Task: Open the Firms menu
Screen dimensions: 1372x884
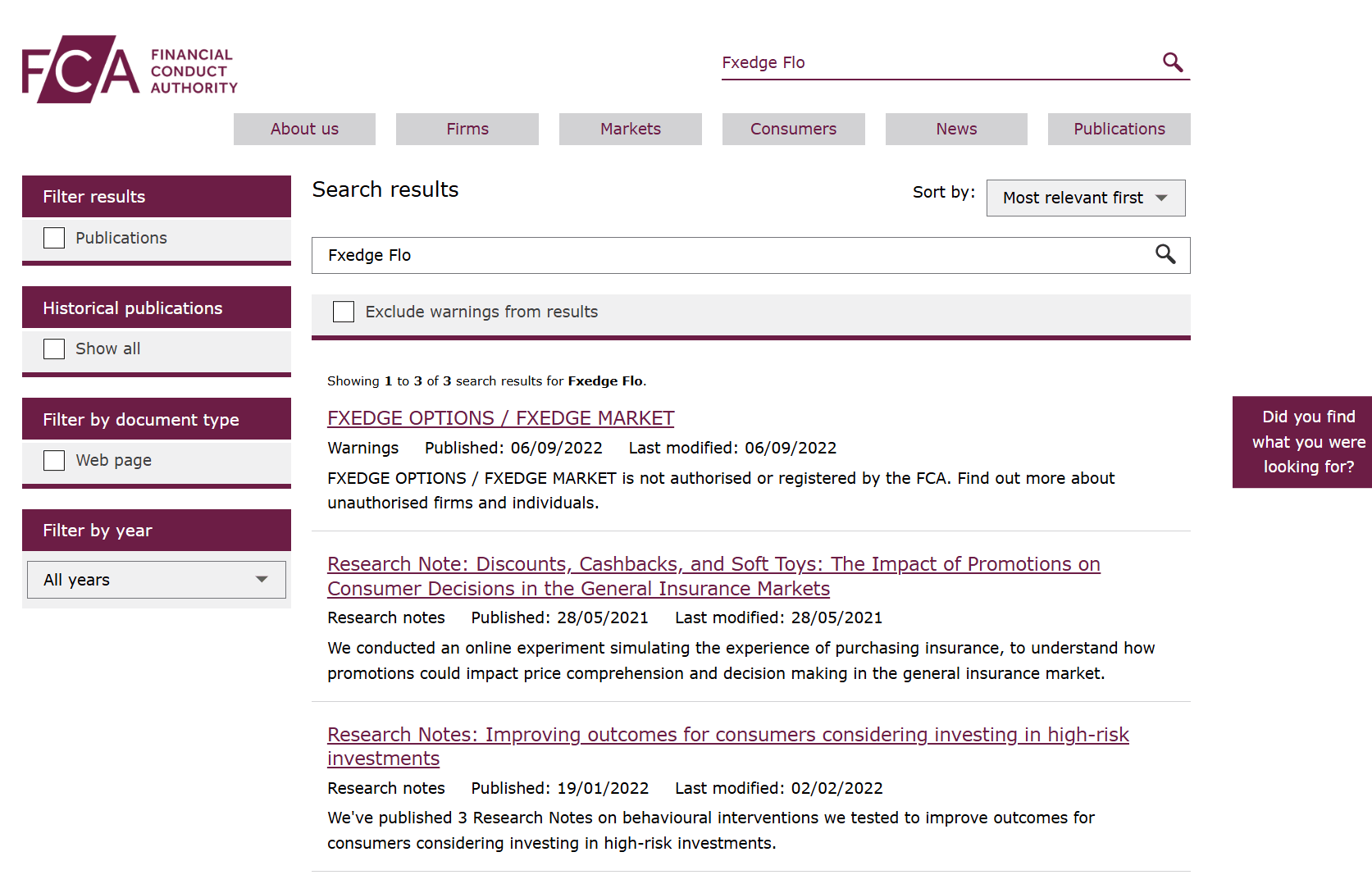Action: point(467,129)
